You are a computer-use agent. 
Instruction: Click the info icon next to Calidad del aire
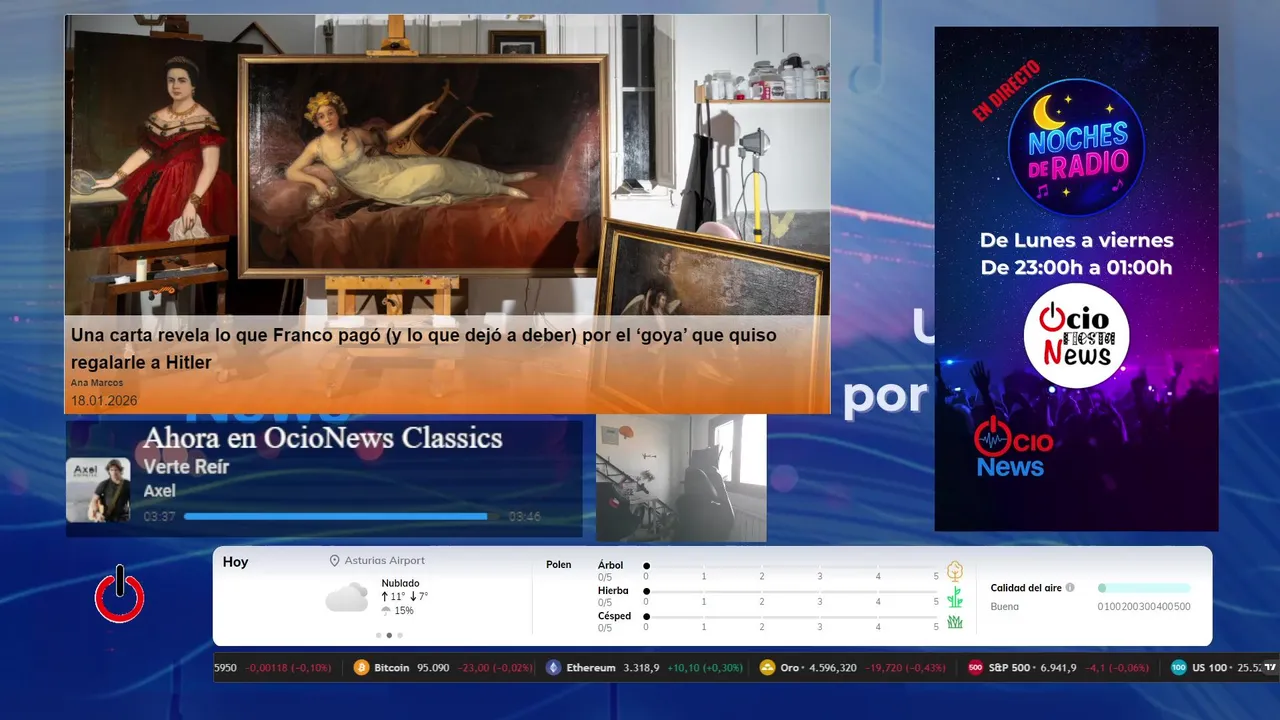[x=1070, y=588]
